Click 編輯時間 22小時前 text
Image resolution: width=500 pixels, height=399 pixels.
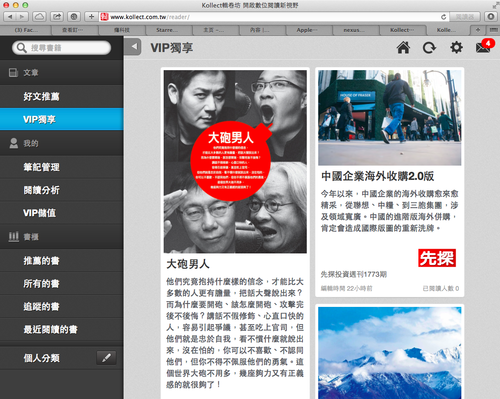[x=346, y=288]
